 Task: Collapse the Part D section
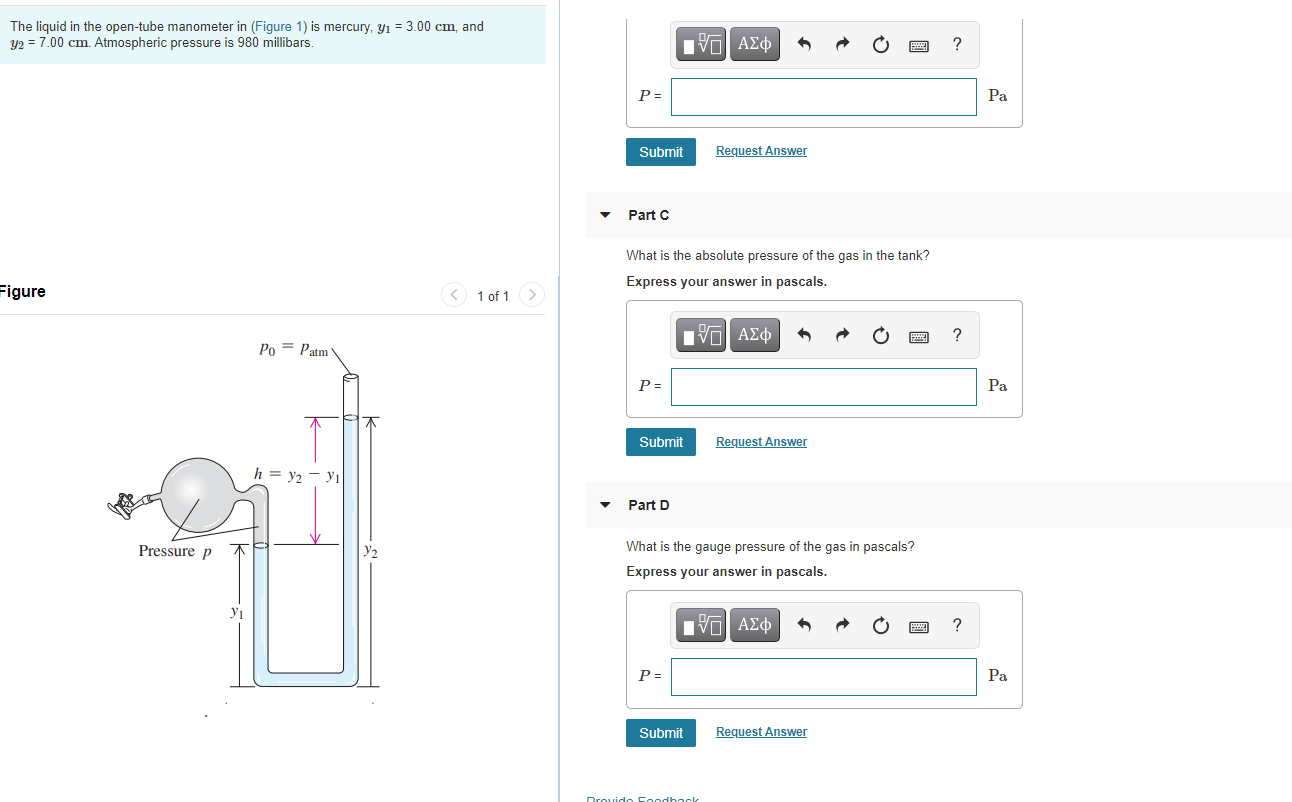[x=605, y=505]
